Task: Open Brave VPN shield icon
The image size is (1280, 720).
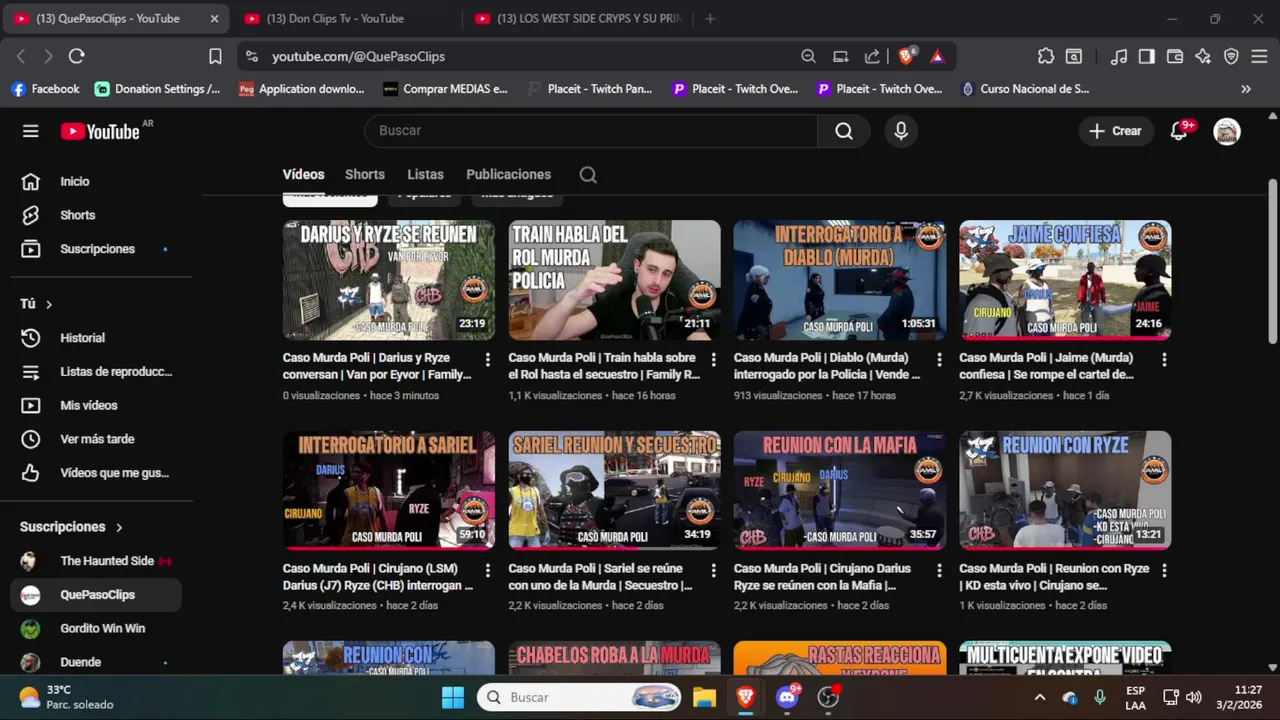Action: (1231, 57)
